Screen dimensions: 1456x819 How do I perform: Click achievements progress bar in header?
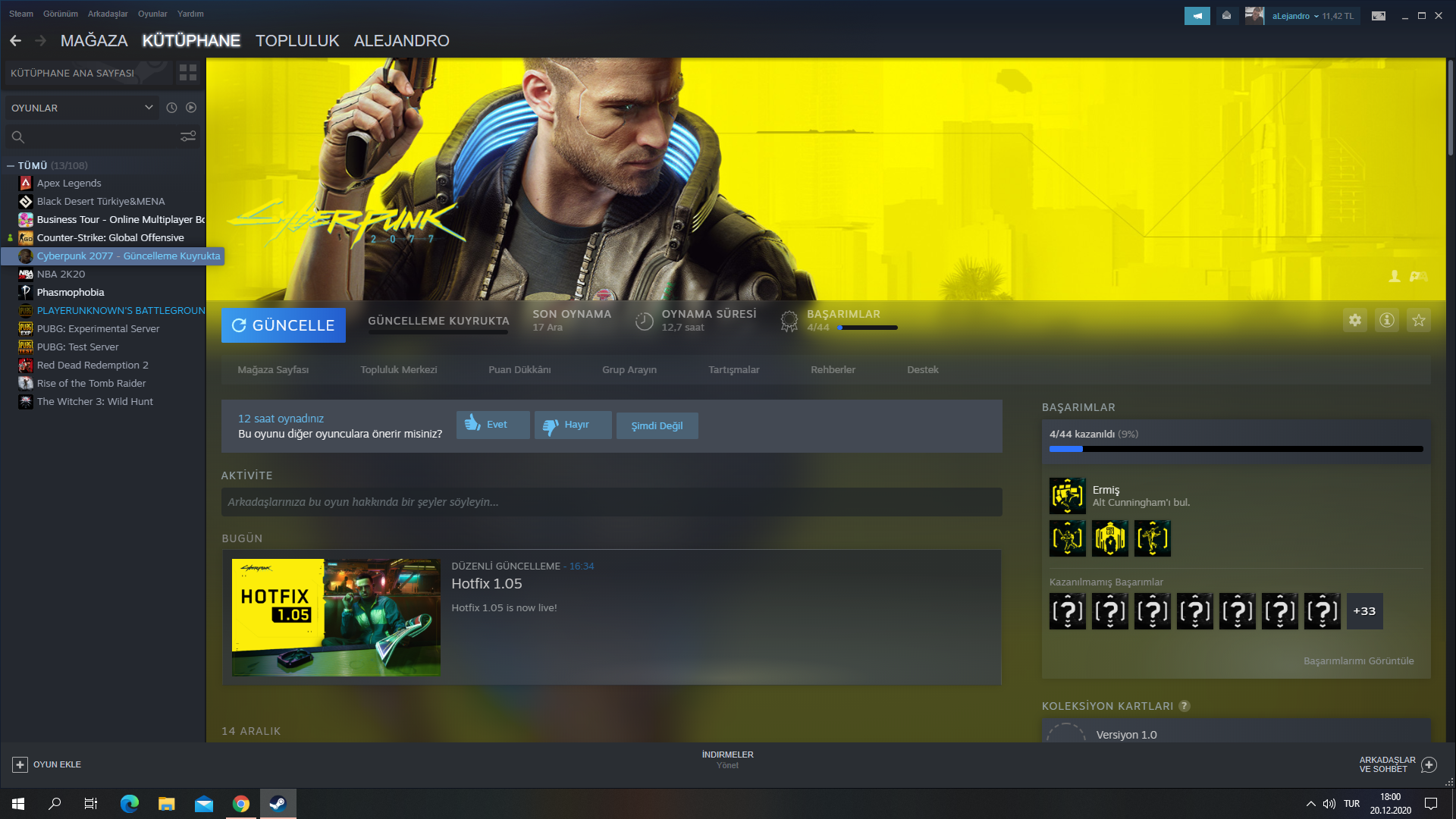pyautogui.click(x=868, y=328)
